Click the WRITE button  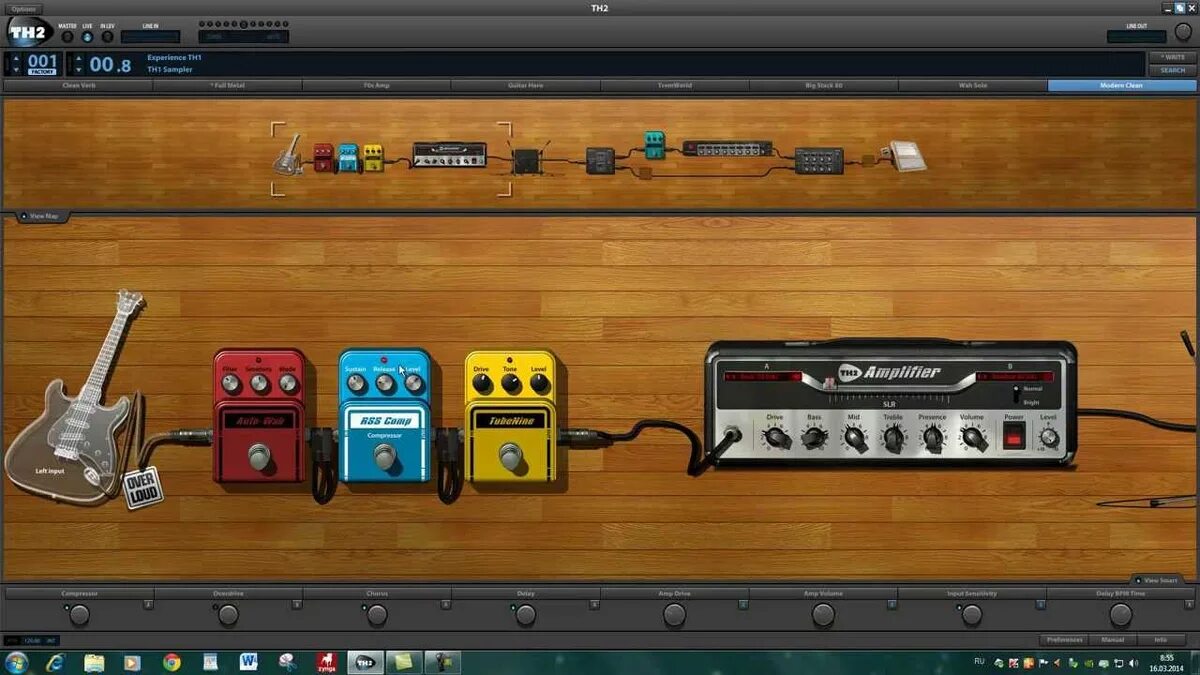pos(1172,57)
